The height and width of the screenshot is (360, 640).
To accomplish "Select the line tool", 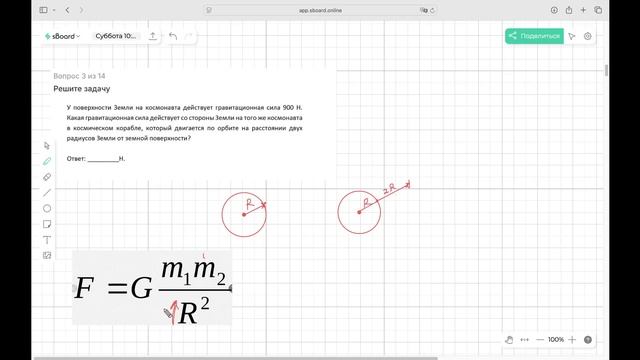I will tap(47, 193).
